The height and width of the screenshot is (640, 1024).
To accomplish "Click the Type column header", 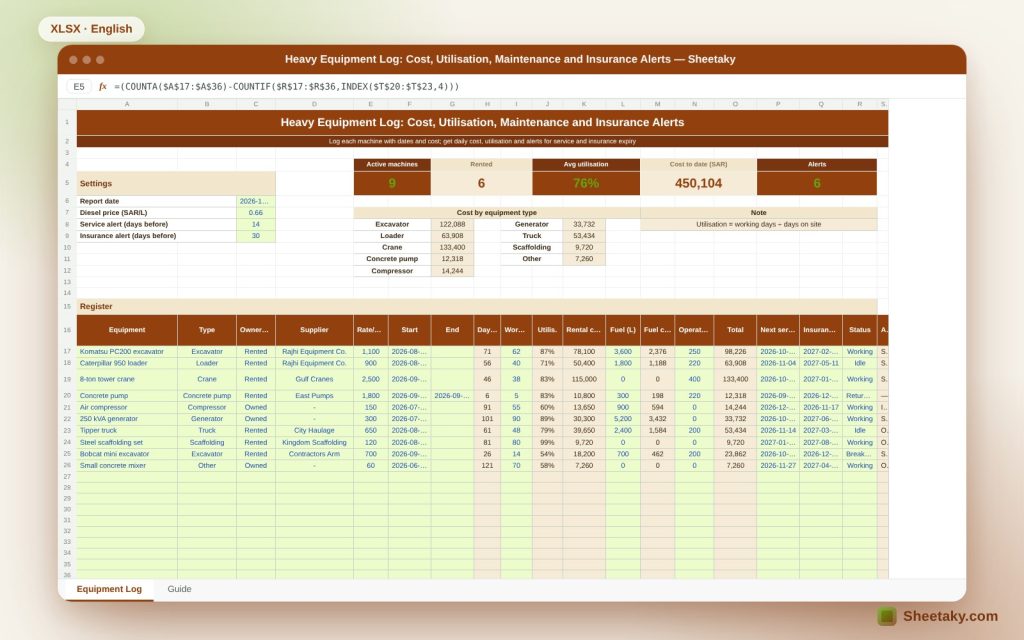I will (206, 330).
